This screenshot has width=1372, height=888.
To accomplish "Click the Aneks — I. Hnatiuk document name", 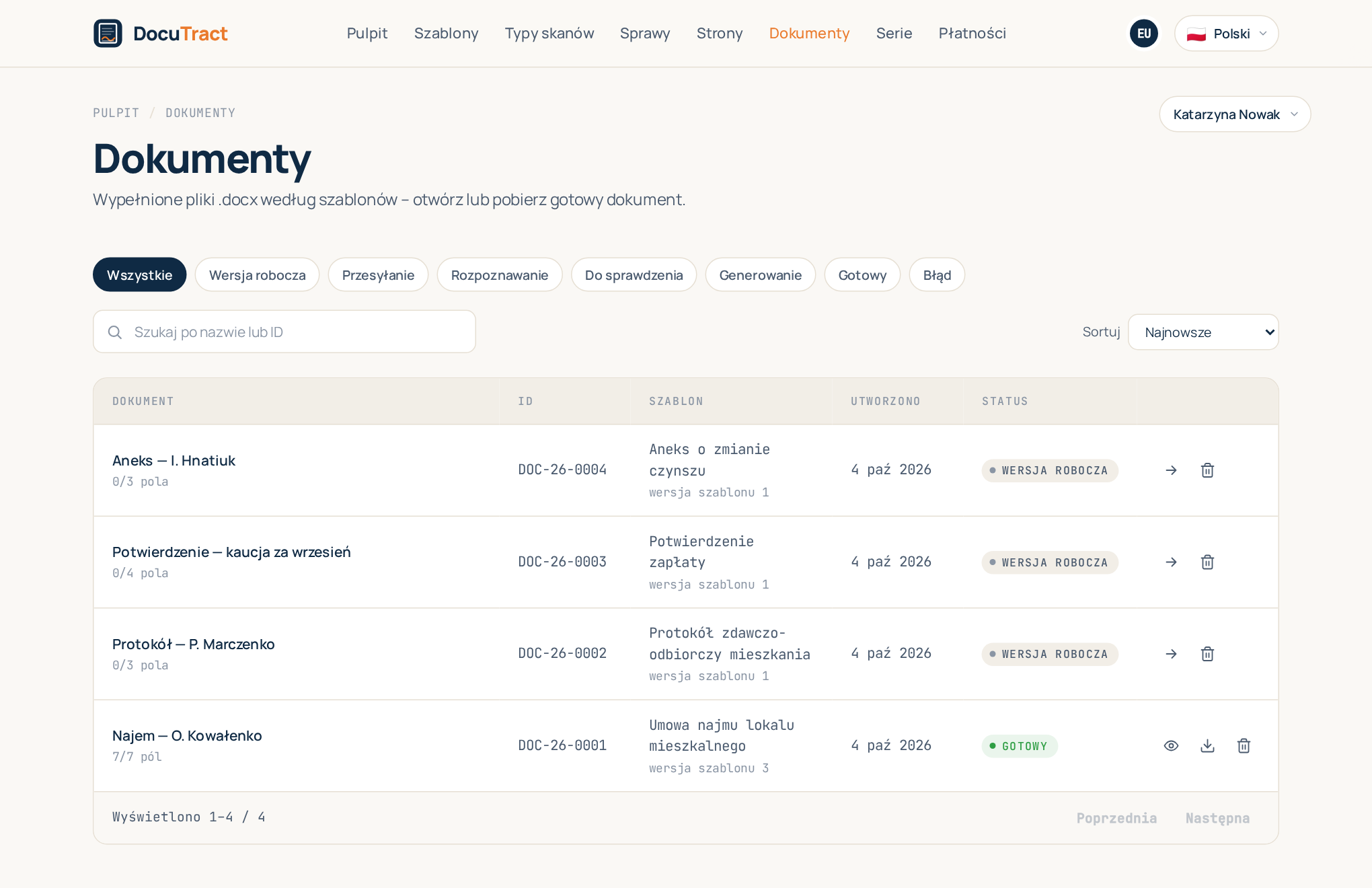I will [174, 461].
